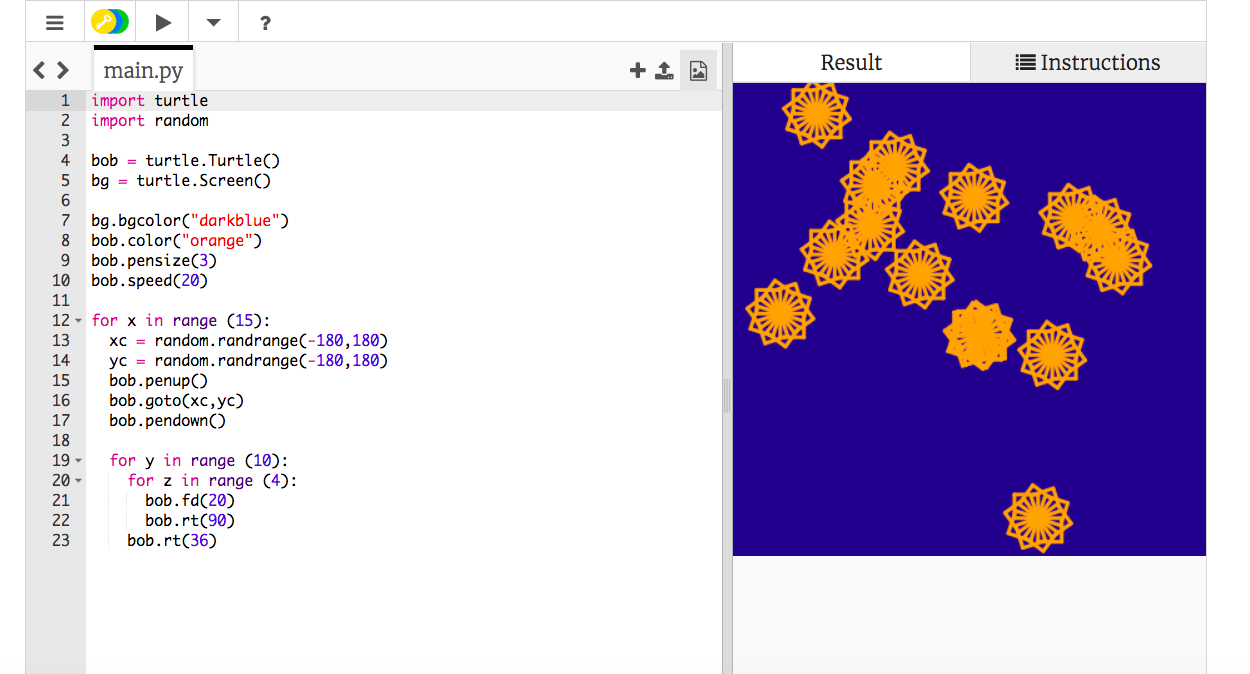The image size is (1250, 674).
Task: Click the 'bob.pendown()' line
Action: (x=168, y=420)
